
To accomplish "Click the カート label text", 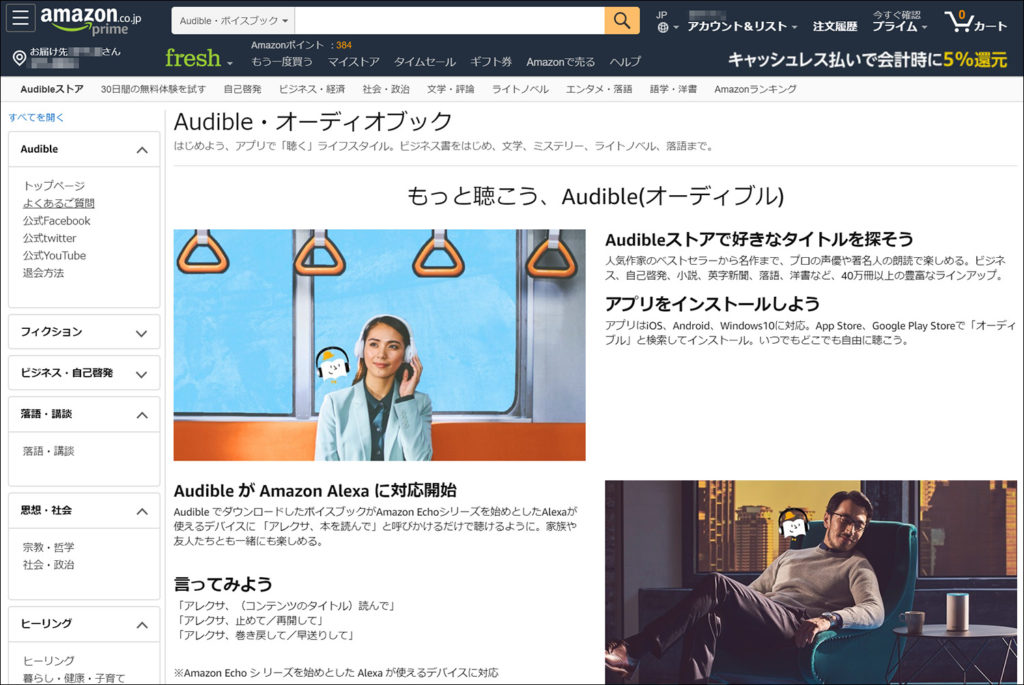I will pyautogui.click(x=990, y=26).
